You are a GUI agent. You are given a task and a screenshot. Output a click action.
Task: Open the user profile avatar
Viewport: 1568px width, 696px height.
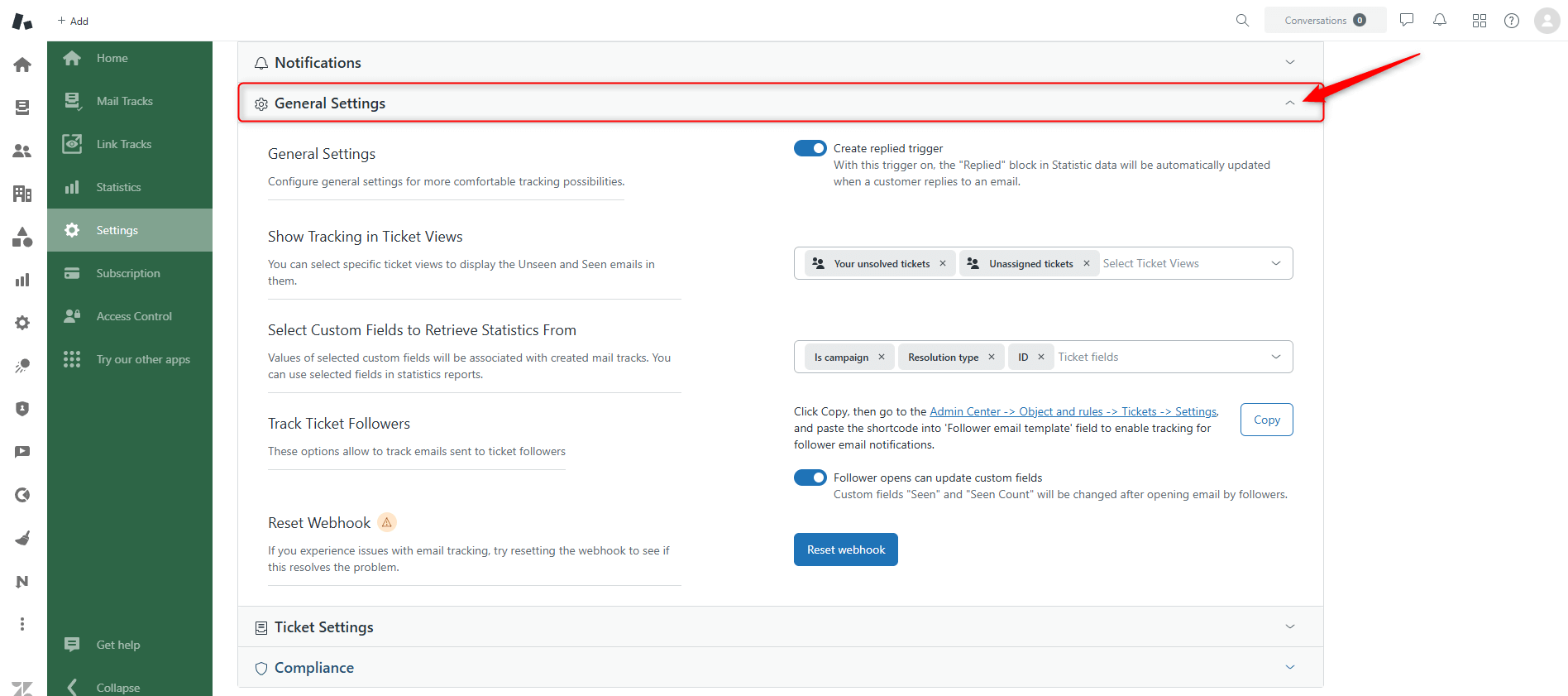[x=1546, y=21]
